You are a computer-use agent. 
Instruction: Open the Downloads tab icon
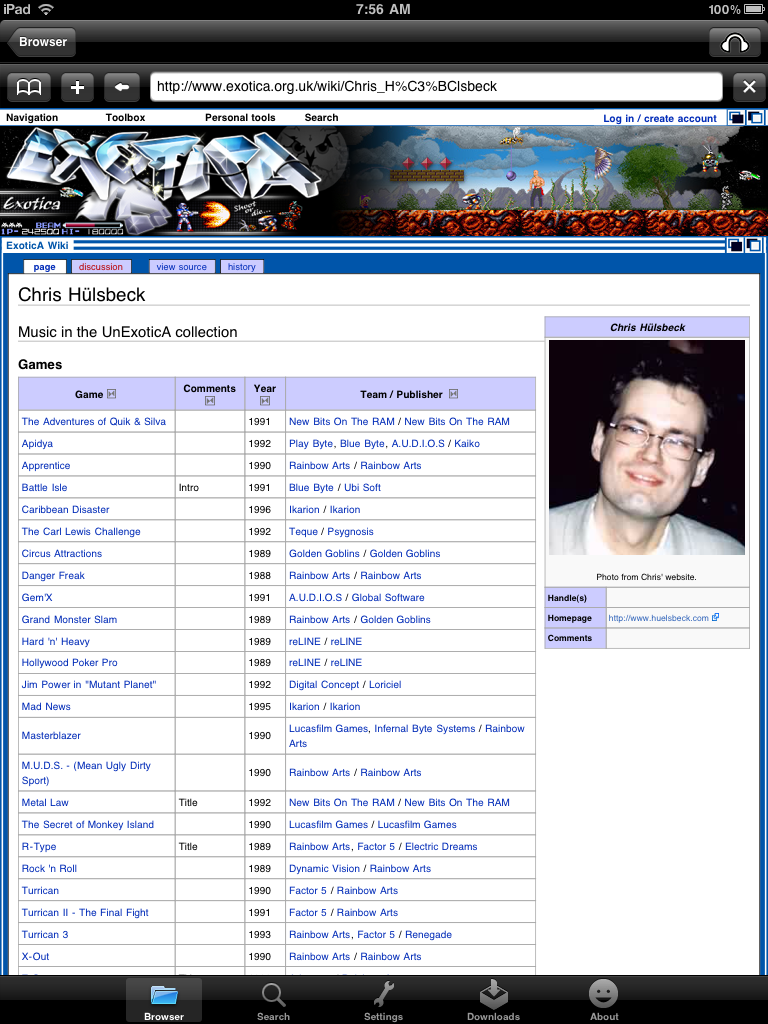493,999
